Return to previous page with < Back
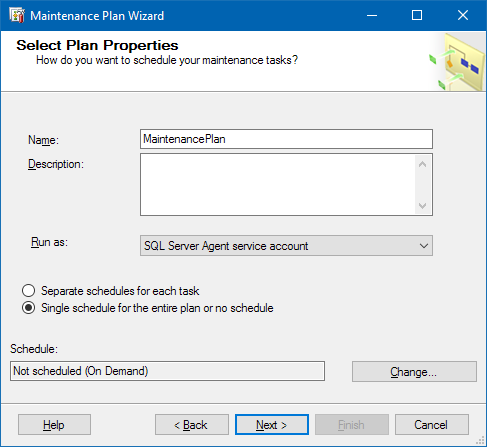 coord(192,425)
